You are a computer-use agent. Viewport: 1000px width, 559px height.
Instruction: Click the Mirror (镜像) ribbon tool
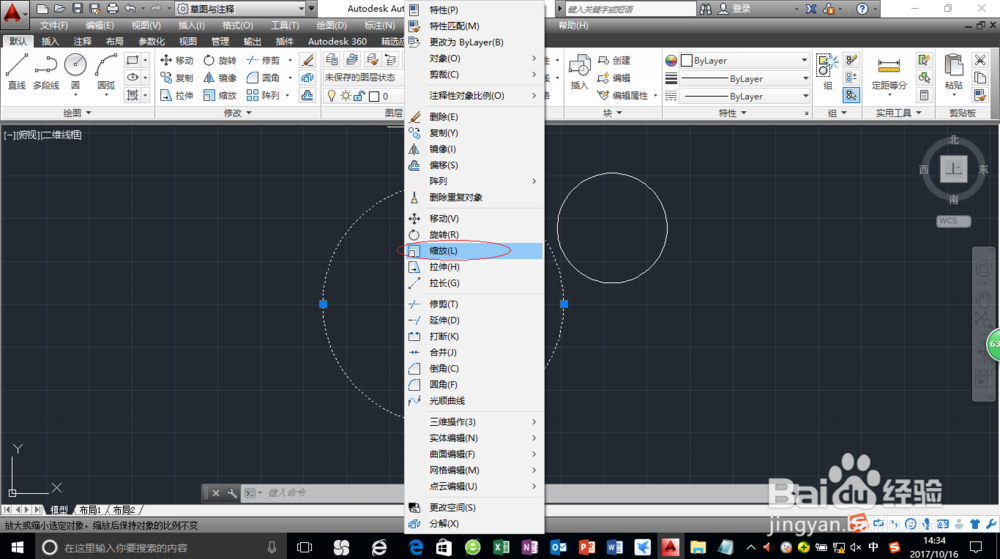click(x=220, y=78)
